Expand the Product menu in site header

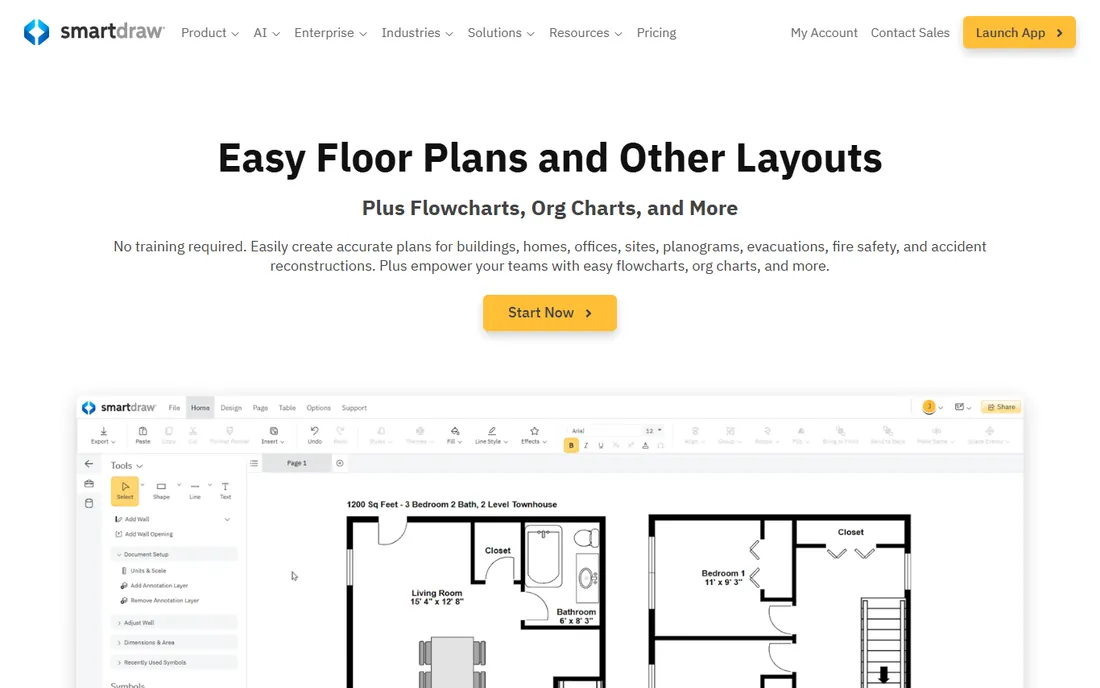(210, 32)
